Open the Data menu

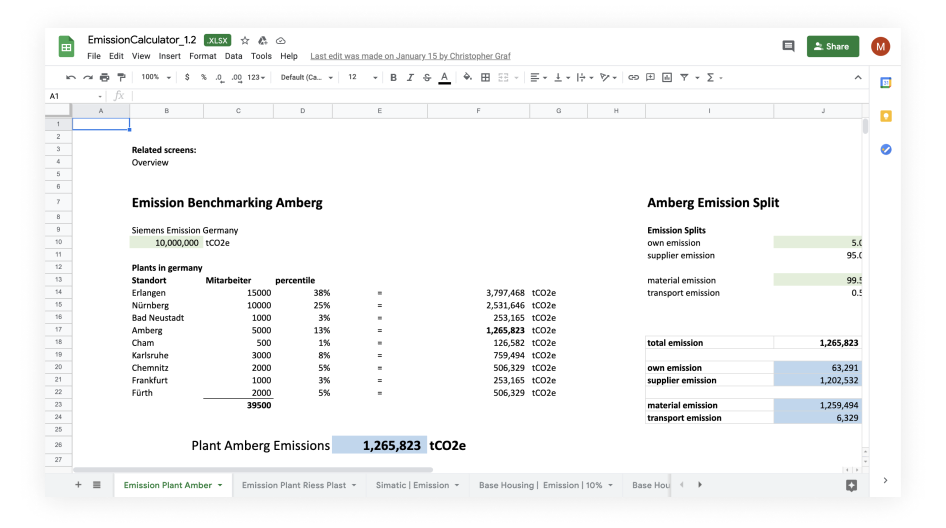[233, 56]
